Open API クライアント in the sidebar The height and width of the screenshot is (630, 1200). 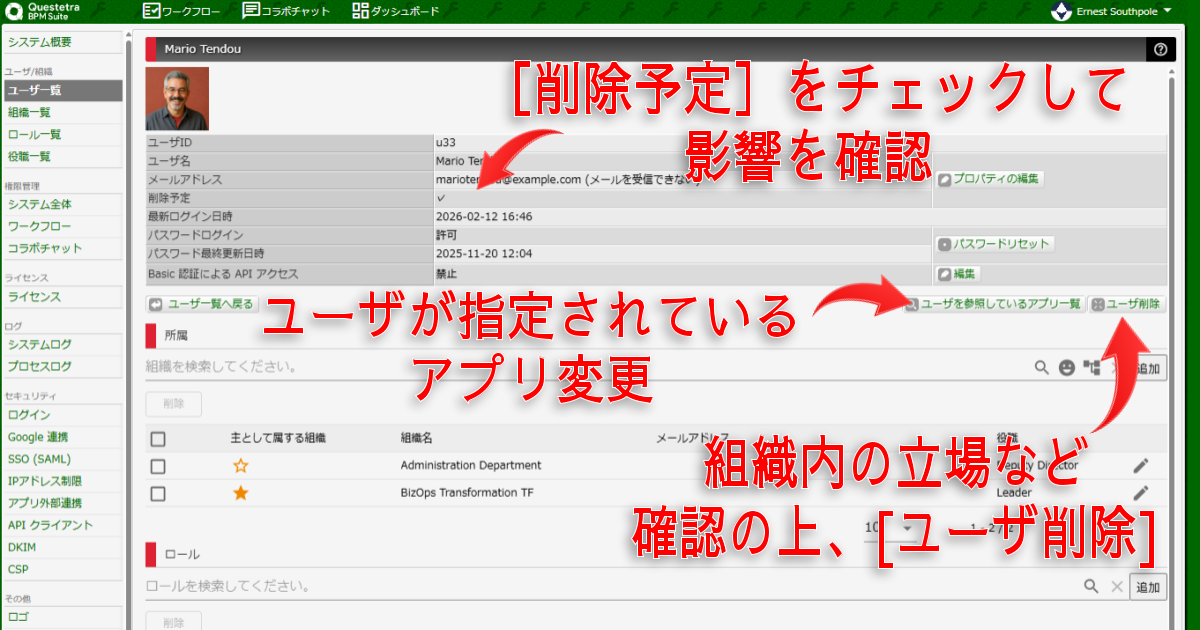pyautogui.click(x=62, y=525)
